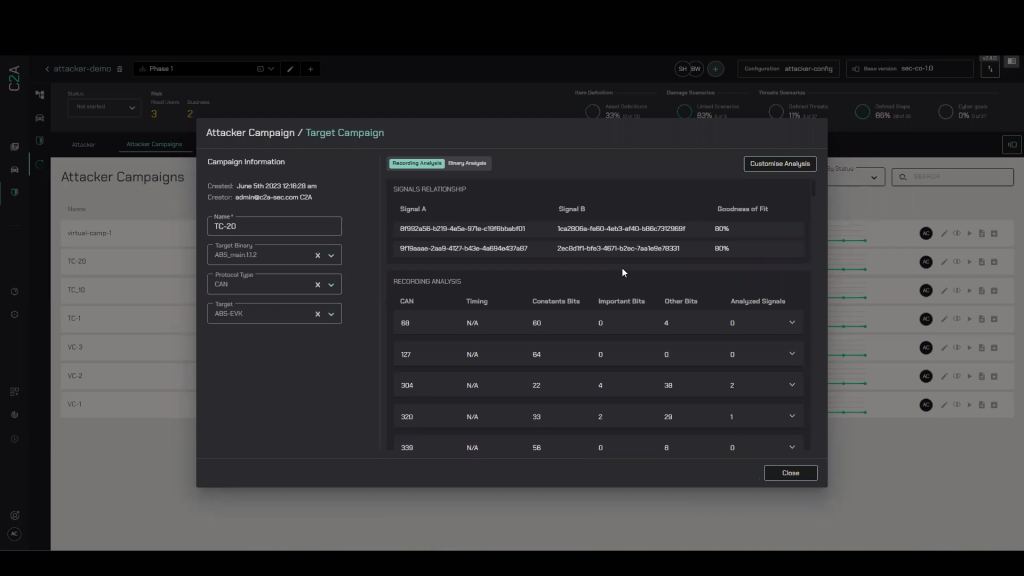Select the VC-1 campaign row name
This screenshot has height=576, width=1024.
tap(74, 404)
